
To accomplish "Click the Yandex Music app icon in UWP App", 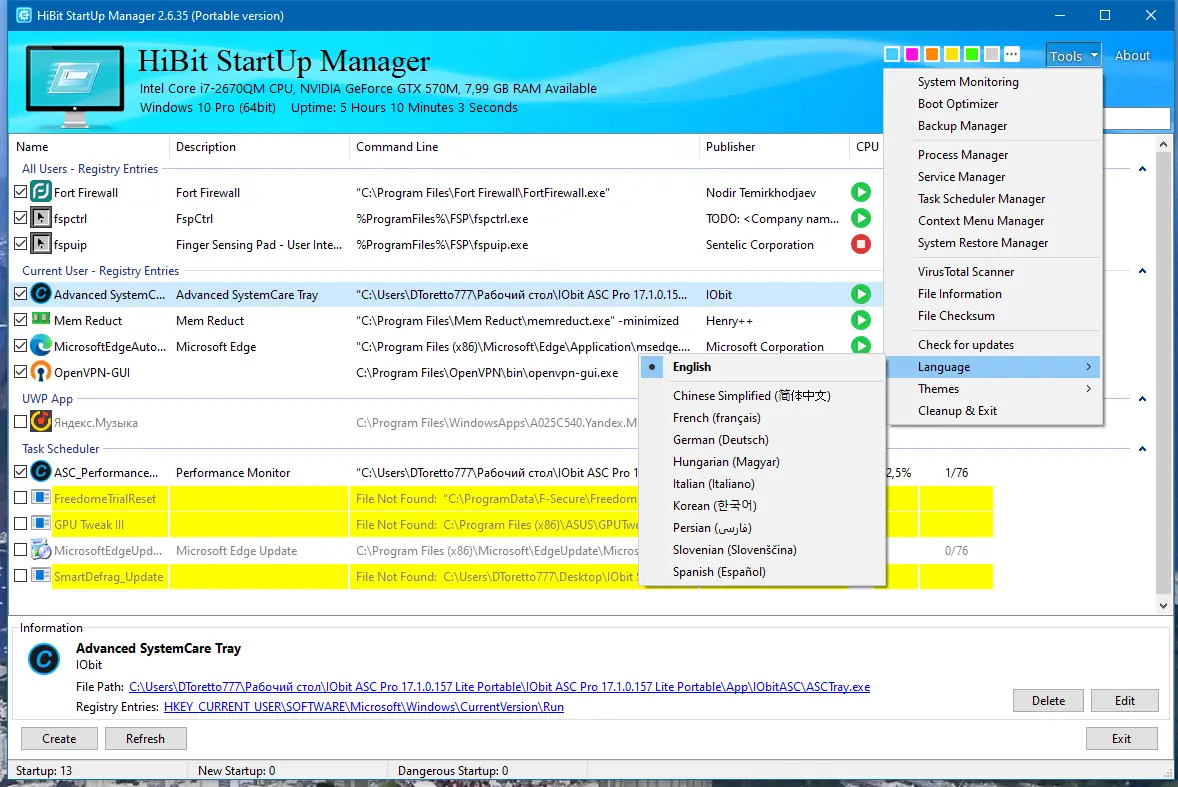I will coord(41,422).
